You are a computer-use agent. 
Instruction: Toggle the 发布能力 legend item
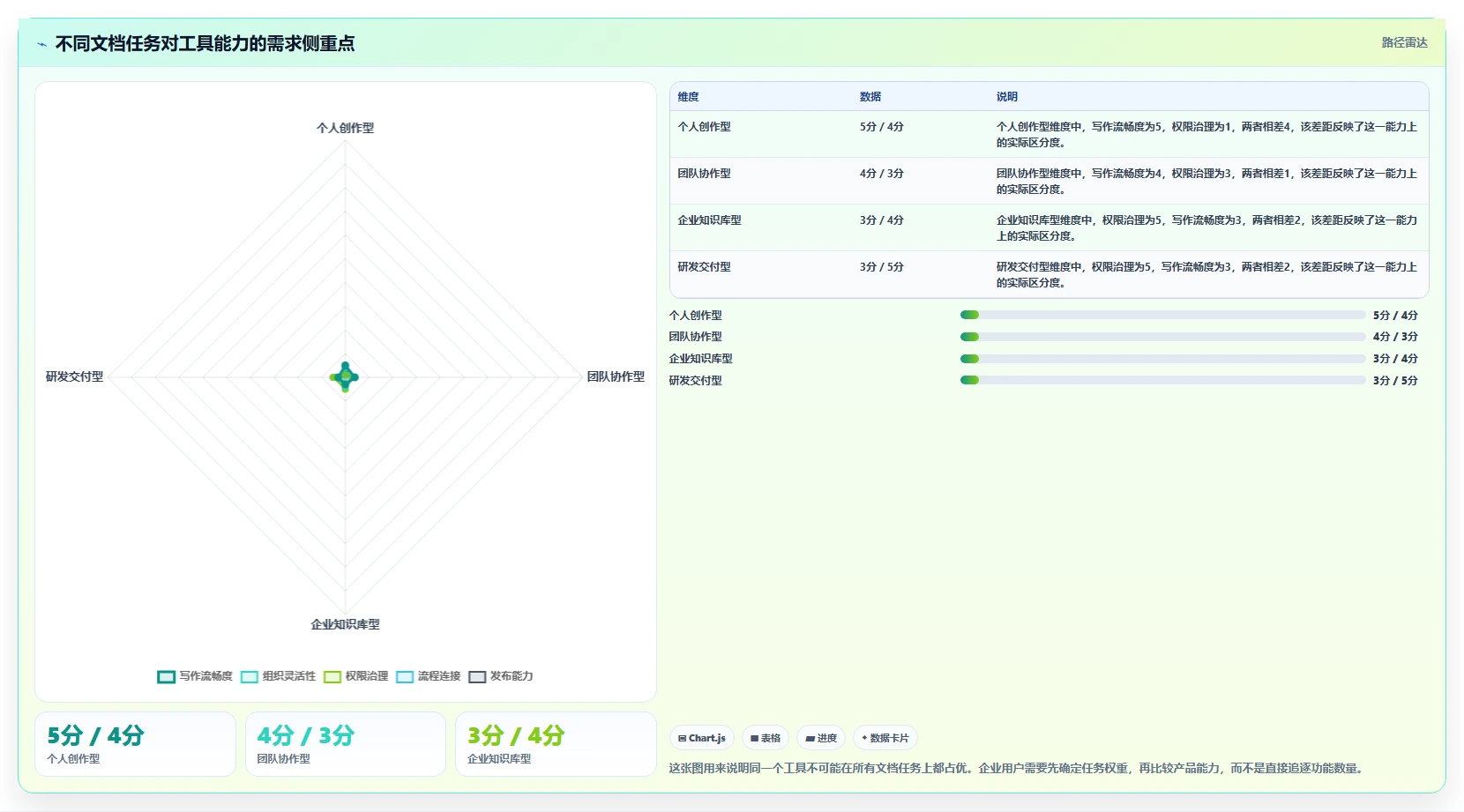click(x=501, y=676)
